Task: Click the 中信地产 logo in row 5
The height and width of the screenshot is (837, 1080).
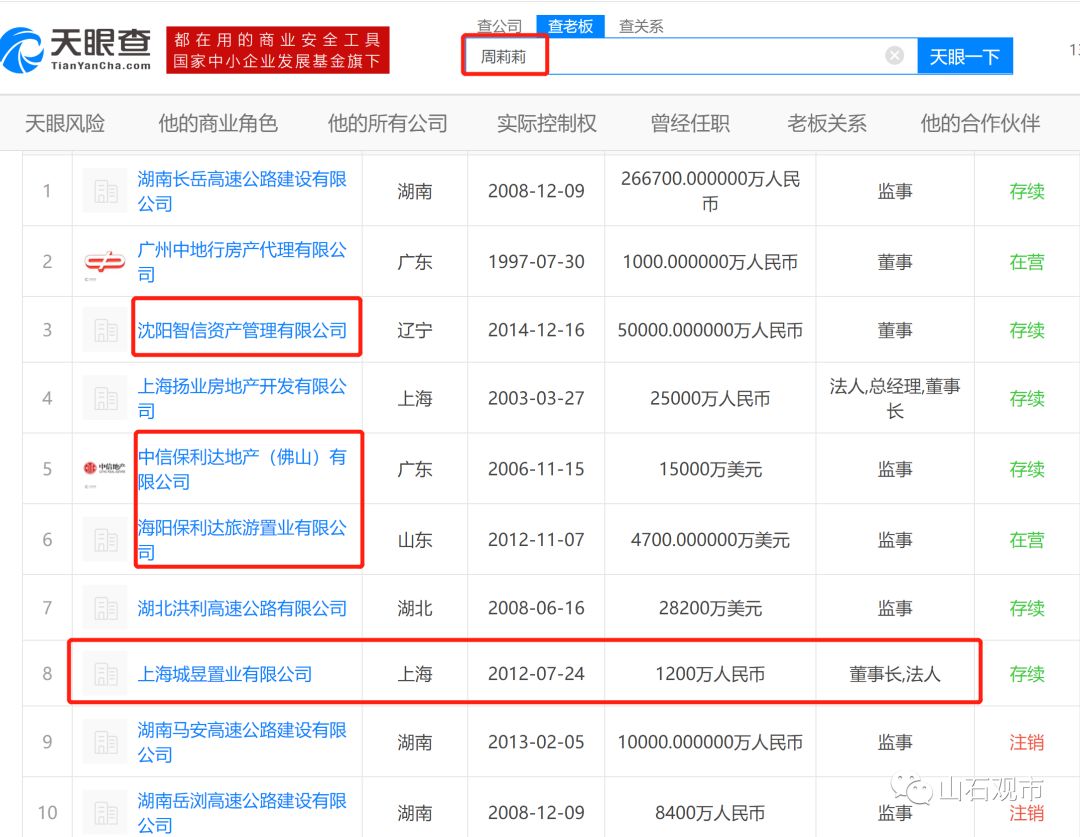Action: (x=104, y=469)
